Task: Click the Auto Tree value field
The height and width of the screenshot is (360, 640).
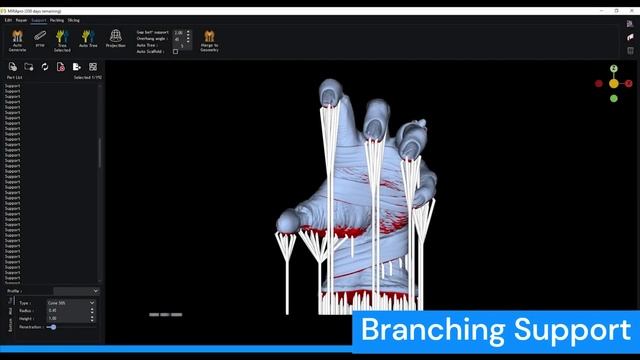Action: (182, 46)
